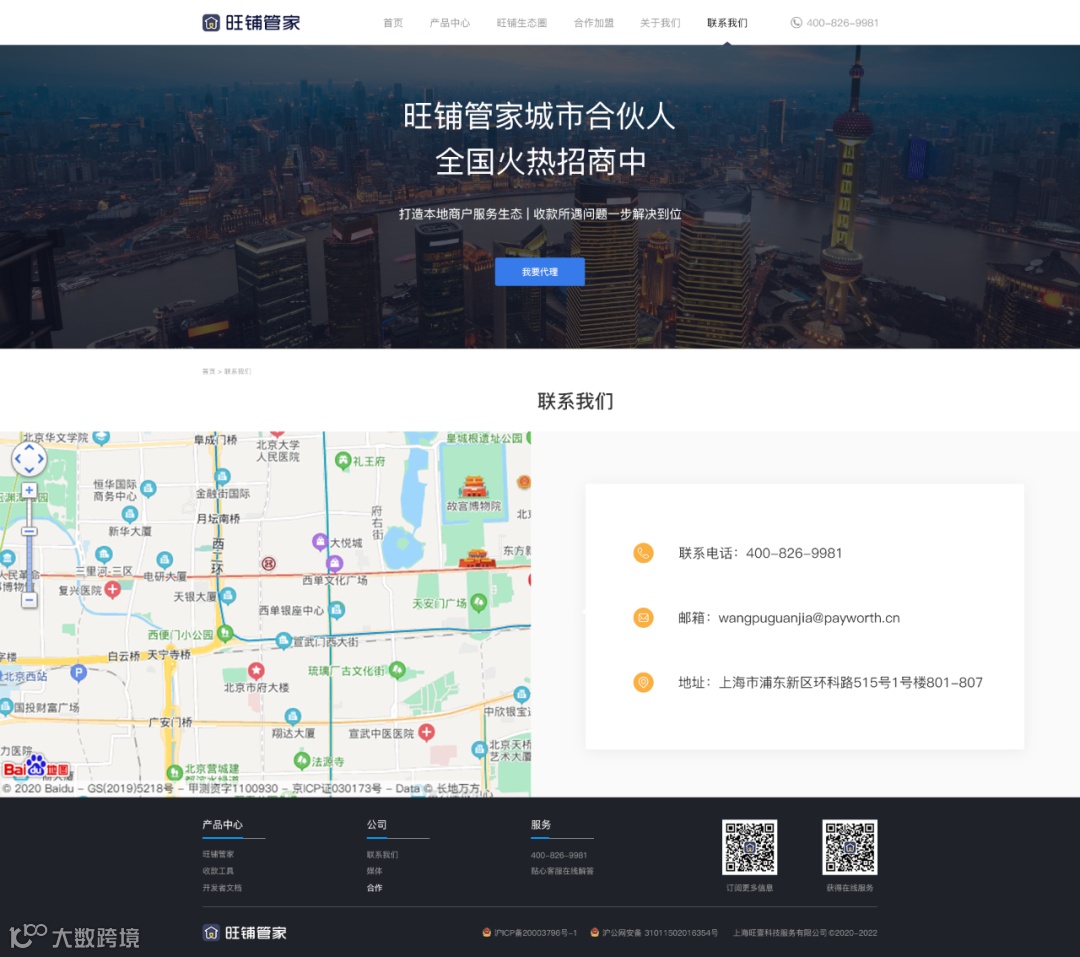The image size is (1080, 957).
Task: Click the parking P marker near 北京西站
Action: point(79,672)
